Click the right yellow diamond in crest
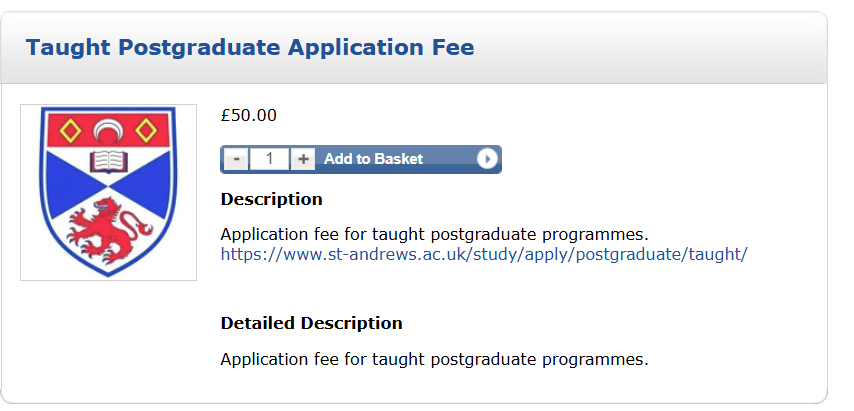 click(146, 129)
